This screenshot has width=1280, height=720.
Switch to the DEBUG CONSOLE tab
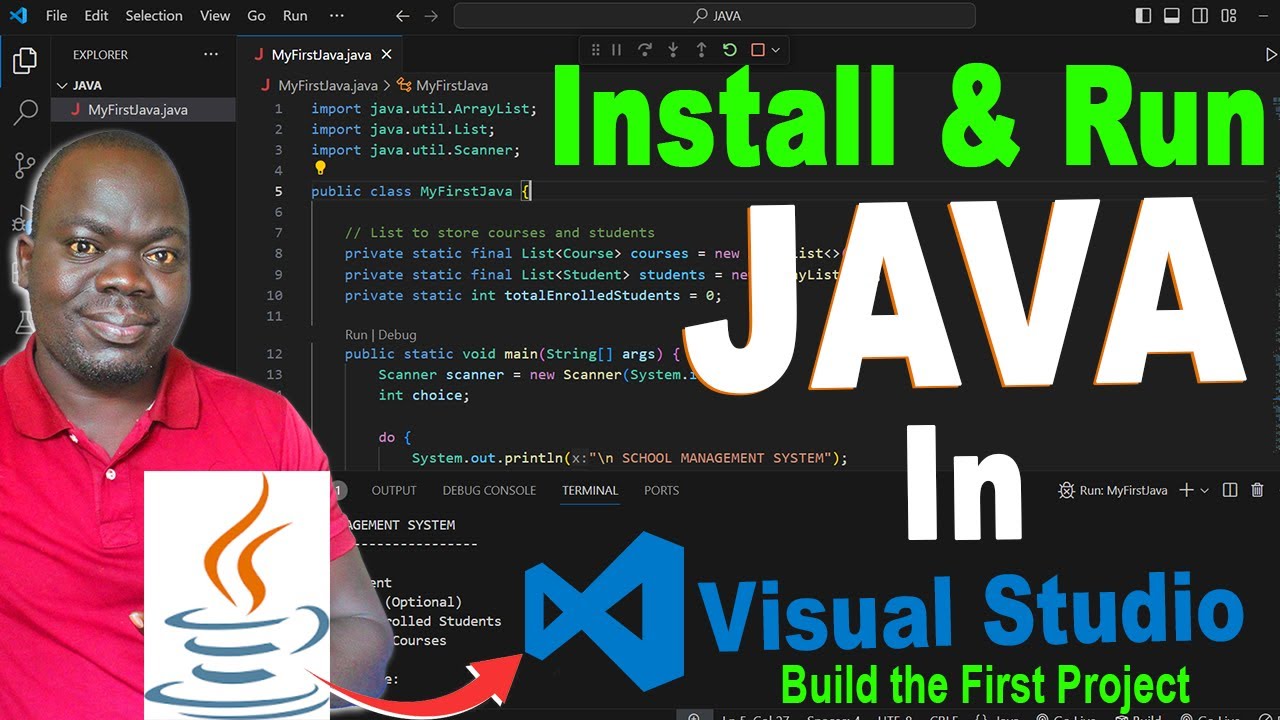(x=489, y=490)
